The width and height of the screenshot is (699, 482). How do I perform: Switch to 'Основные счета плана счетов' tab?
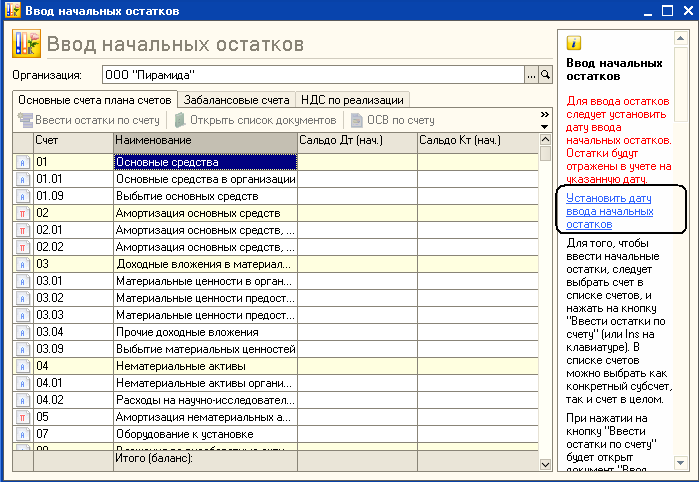point(95,100)
